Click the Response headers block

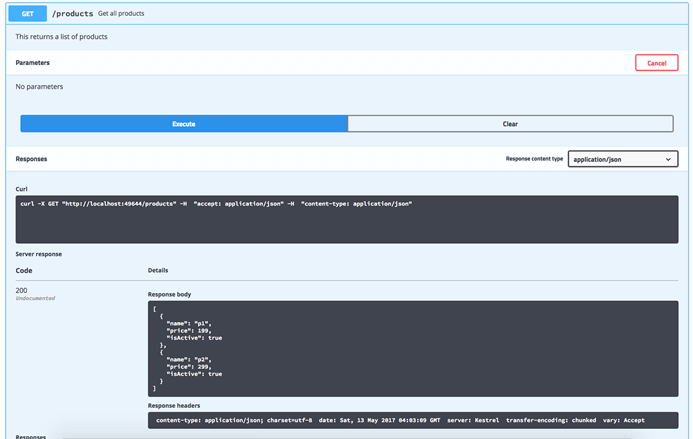pos(413,420)
